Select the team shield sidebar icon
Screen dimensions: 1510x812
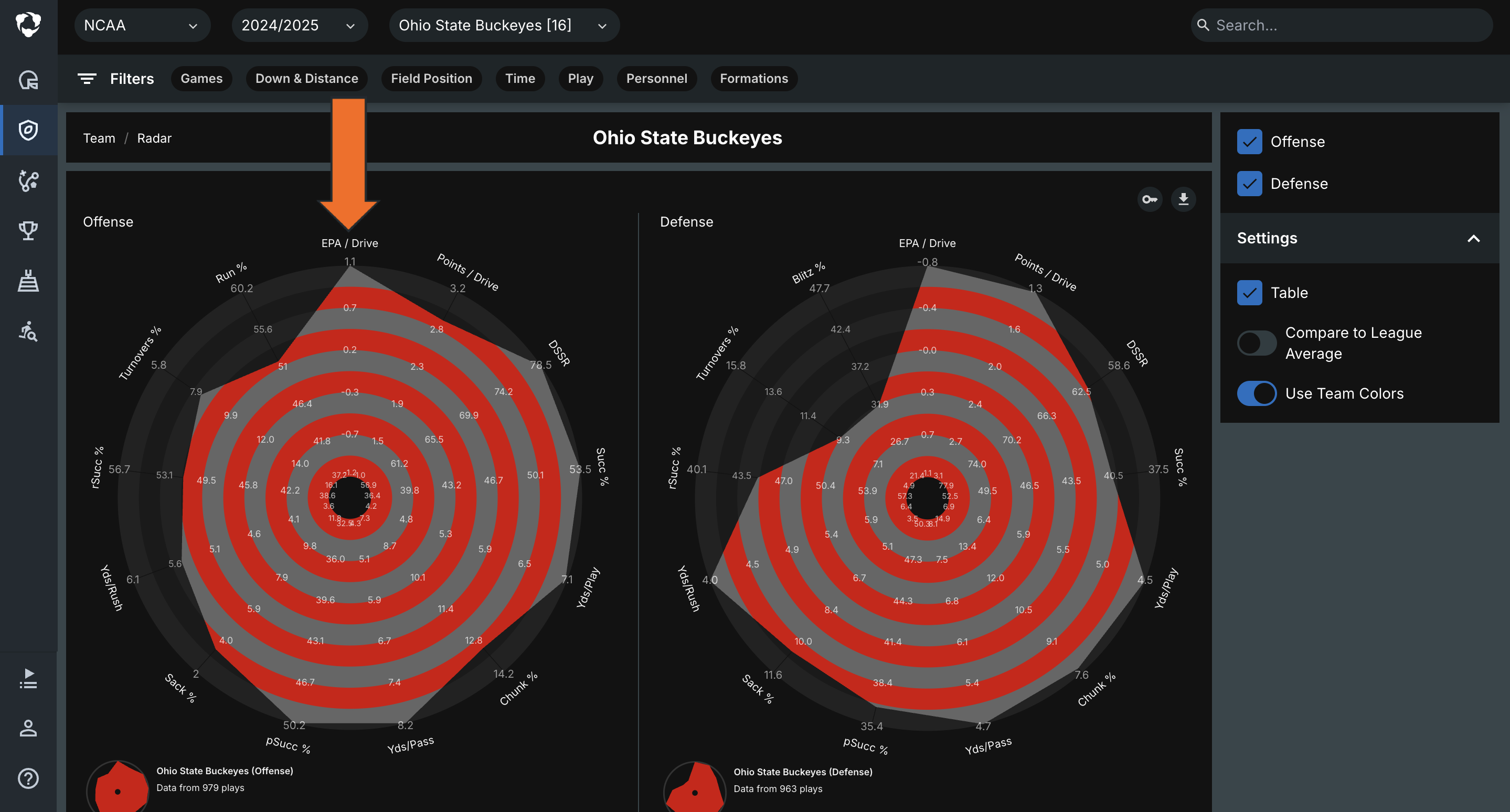point(28,130)
